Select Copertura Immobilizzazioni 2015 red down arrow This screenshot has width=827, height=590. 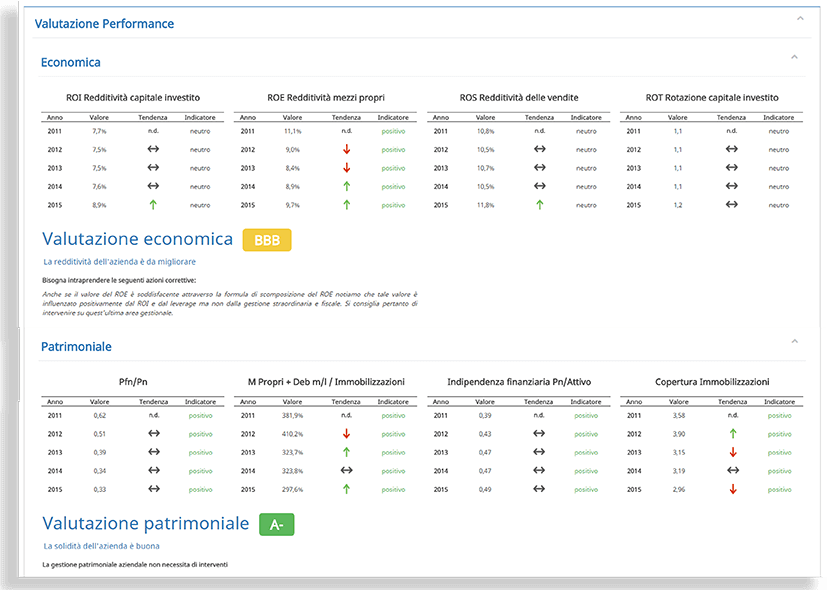tap(733, 489)
